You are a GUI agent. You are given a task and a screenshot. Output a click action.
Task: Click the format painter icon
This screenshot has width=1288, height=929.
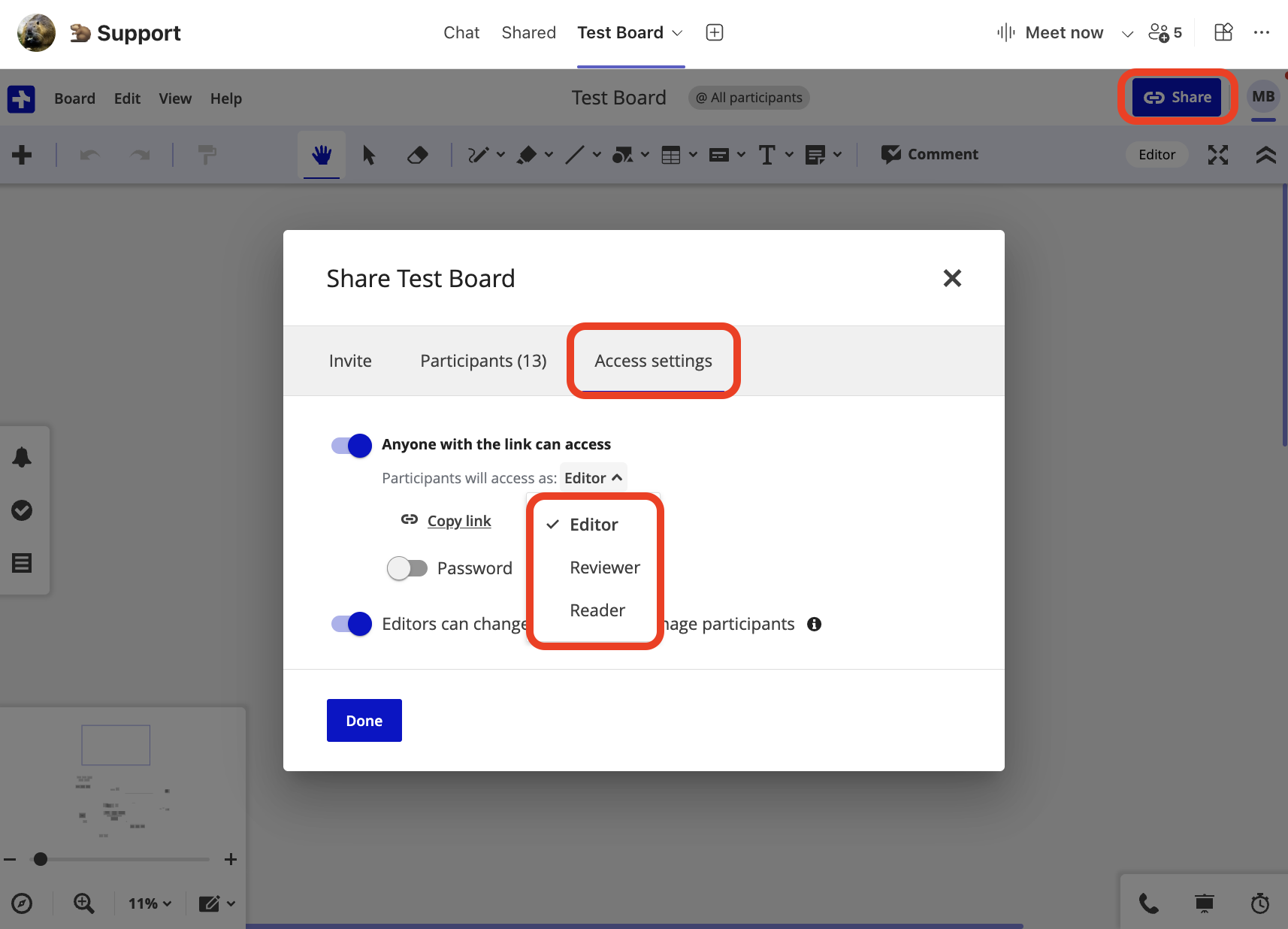207,155
